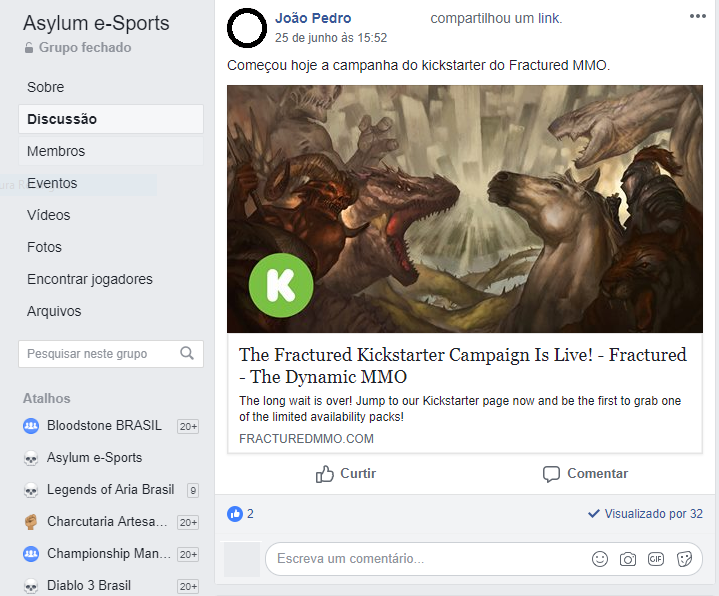Open the sticker picker icon
The width and height of the screenshot is (719, 596).
[x=684, y=559]
